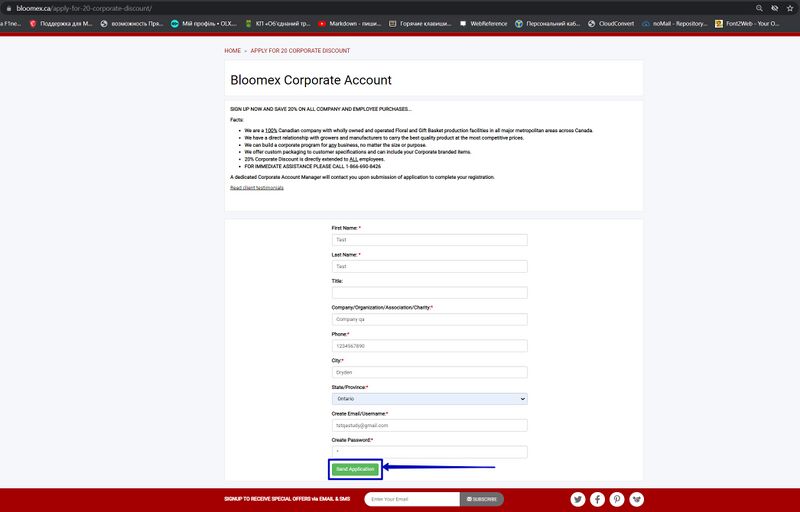Click the Enter Your Email footer field
The width and height of the screenshot is (800, 512).
click(x=412, y=499)
